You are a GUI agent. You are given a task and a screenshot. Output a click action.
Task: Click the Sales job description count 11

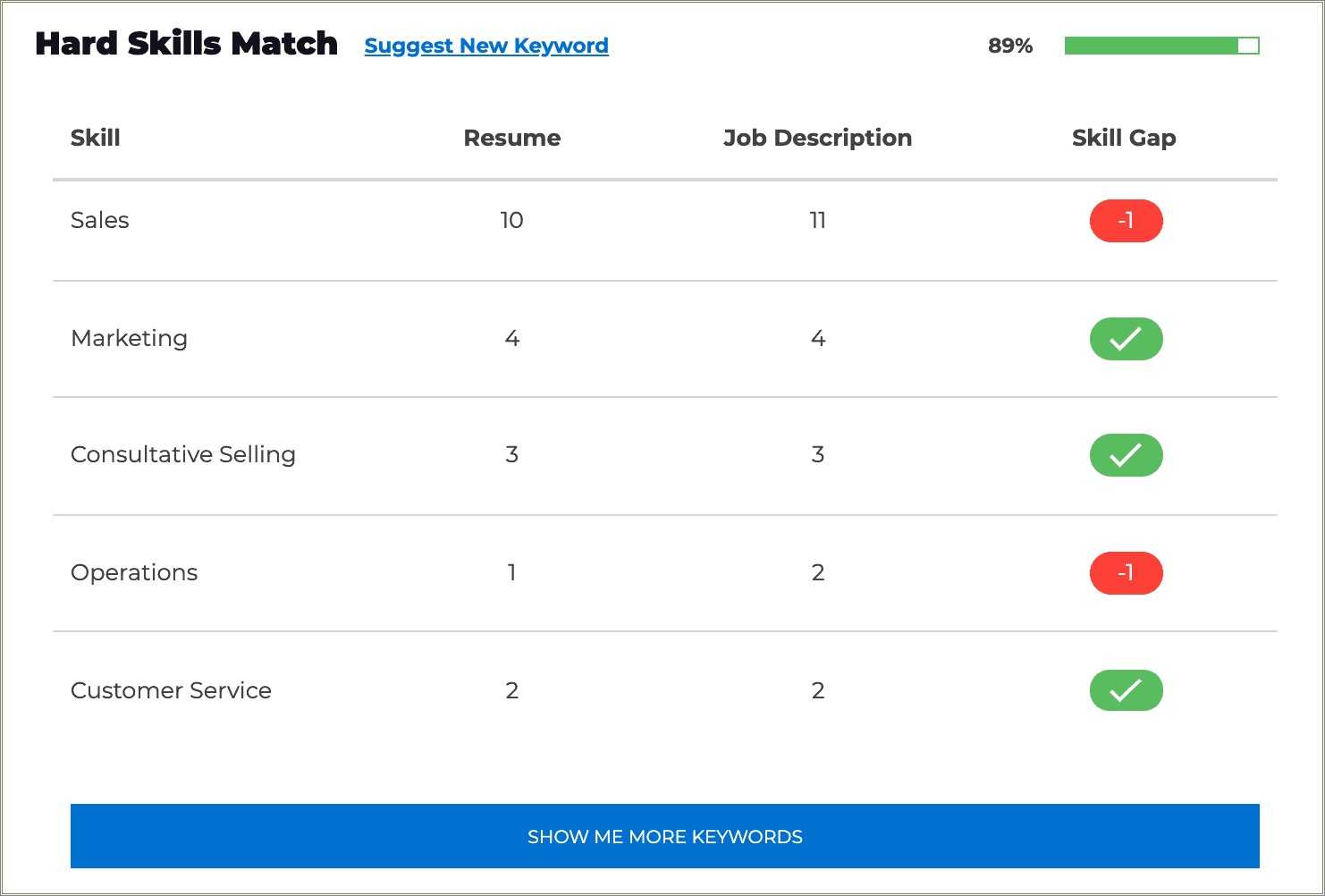click(x=817, y=220)
